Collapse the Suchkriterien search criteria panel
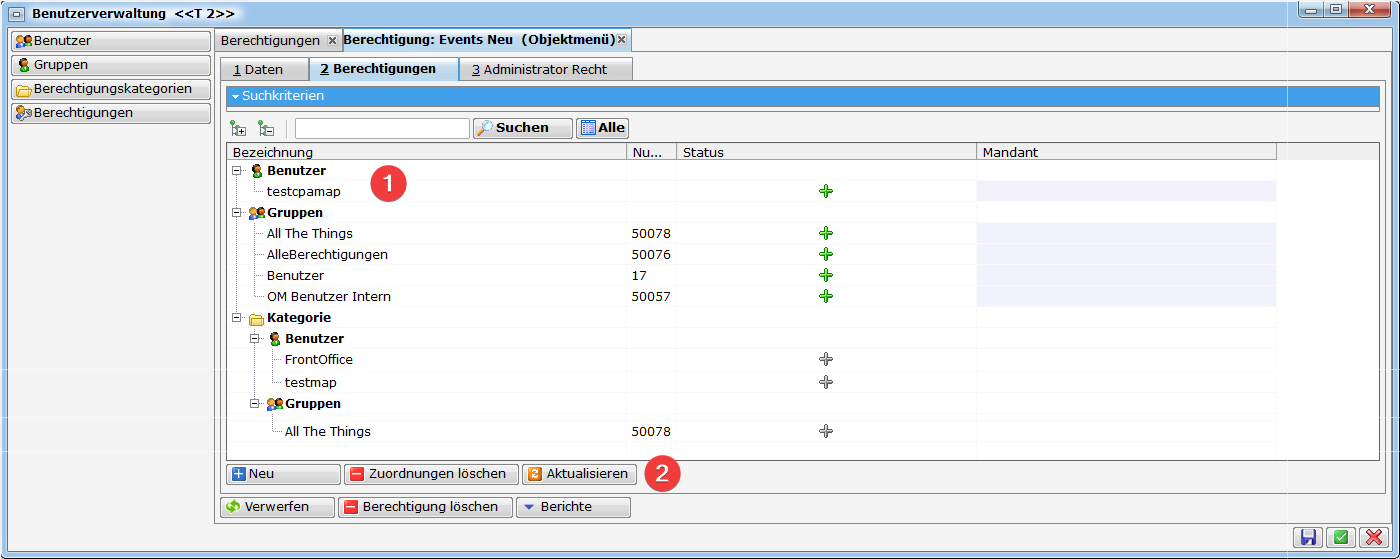Screen dimensions: 1400x559 [236, 96]
